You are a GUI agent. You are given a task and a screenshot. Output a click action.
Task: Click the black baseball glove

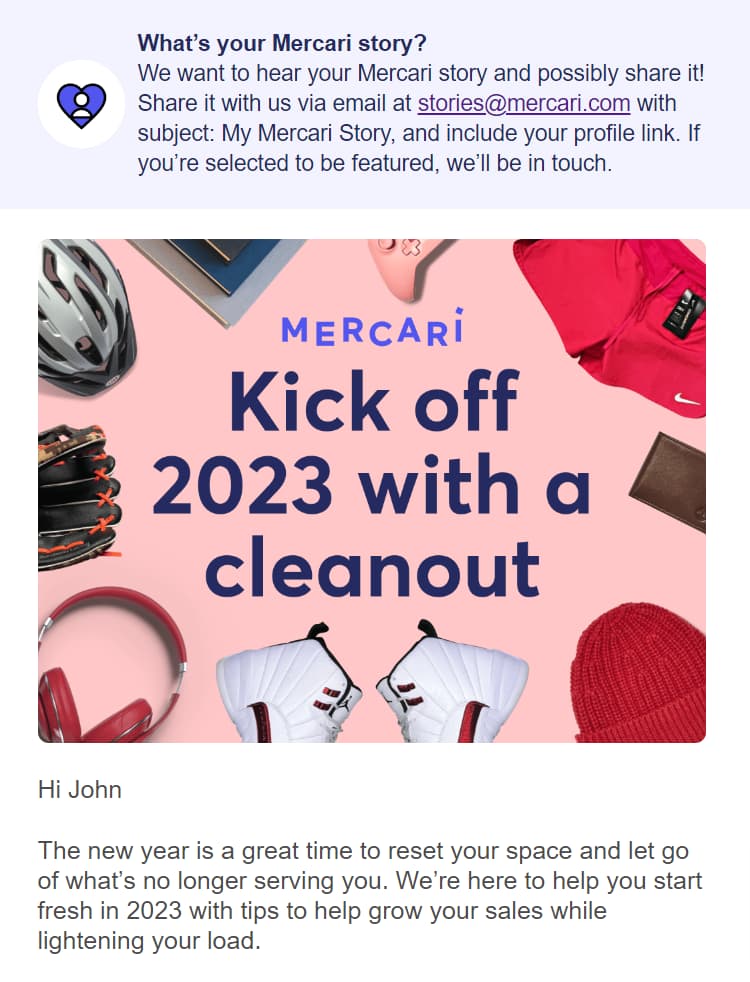pos(77,496)
